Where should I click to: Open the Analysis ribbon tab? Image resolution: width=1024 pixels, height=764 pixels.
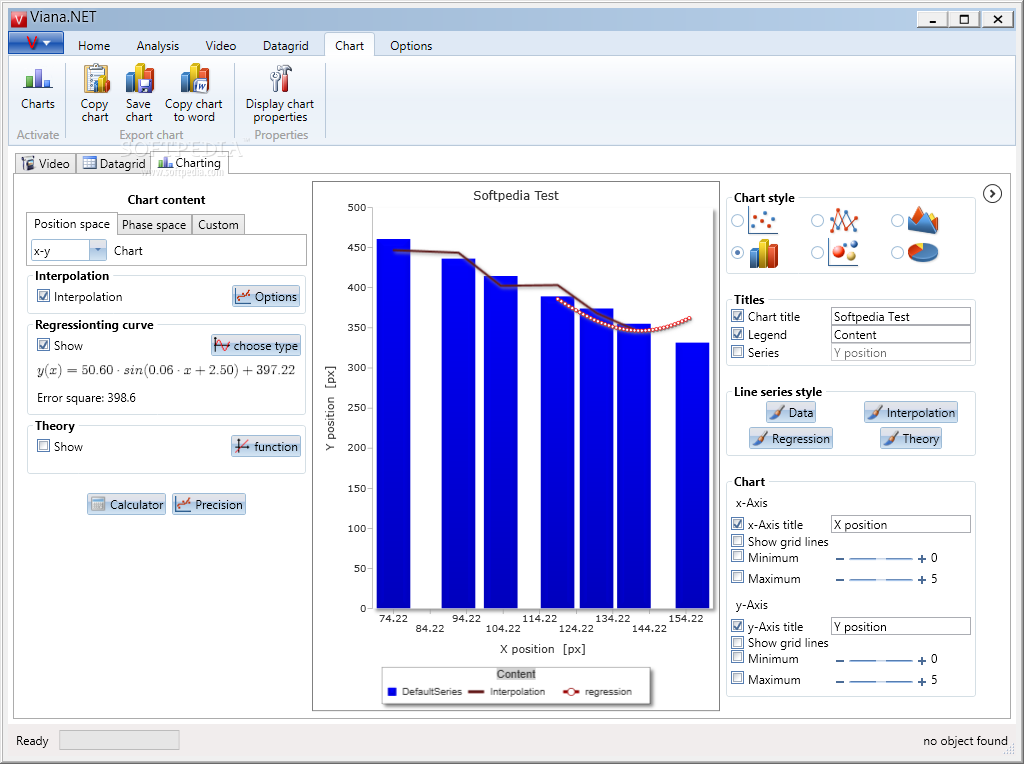(x=157, y=46)
